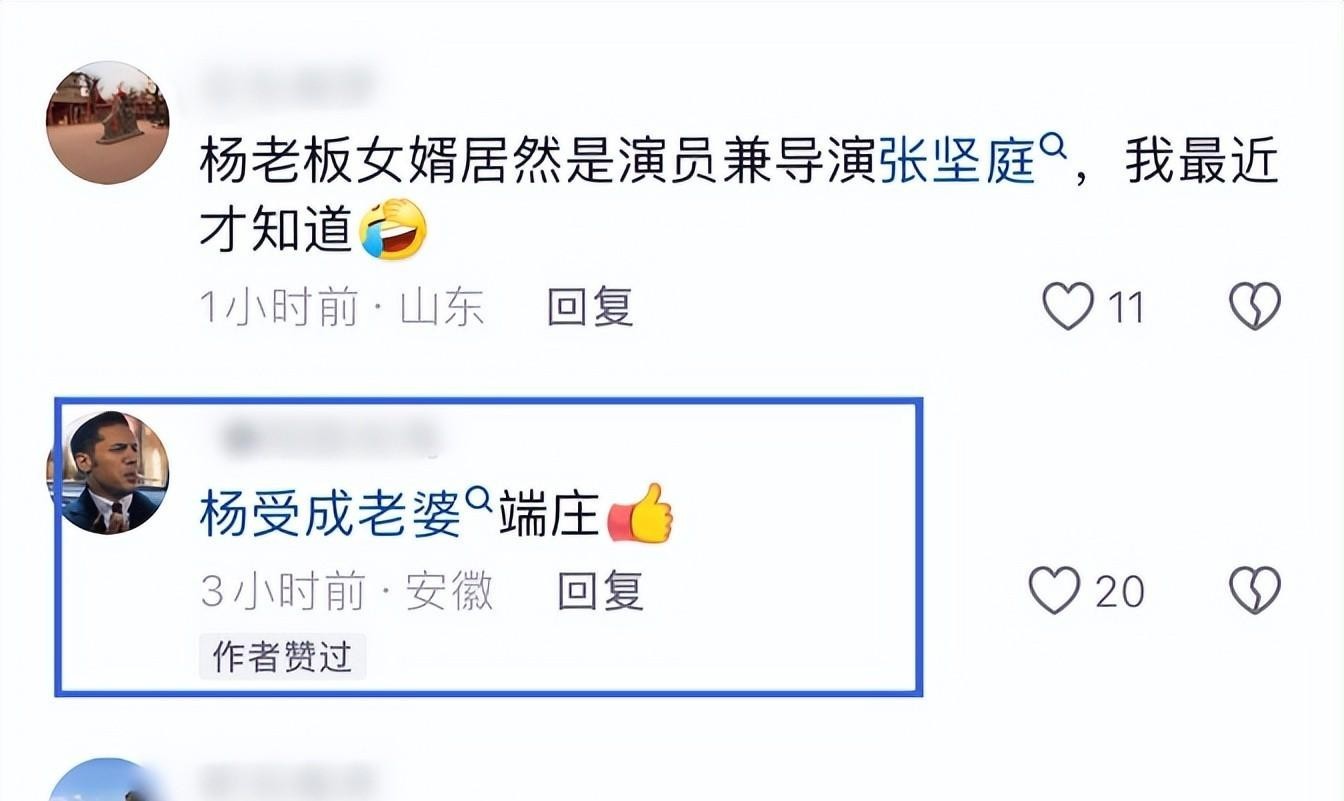Open search icon next to 杨受成老婆
The width and height of the screenshot is (1344, 801).
[x=479, y=497]
